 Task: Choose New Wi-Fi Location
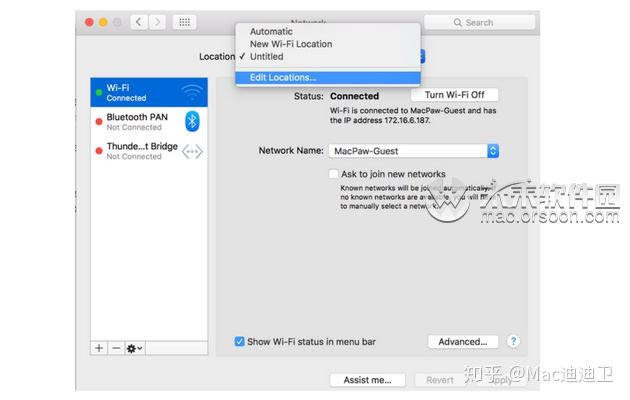(x=328, y=44)
